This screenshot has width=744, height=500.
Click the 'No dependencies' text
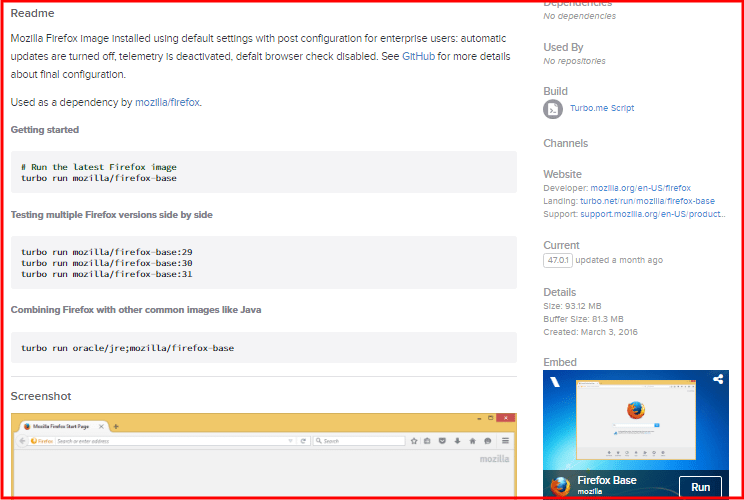tap(579, 16)
